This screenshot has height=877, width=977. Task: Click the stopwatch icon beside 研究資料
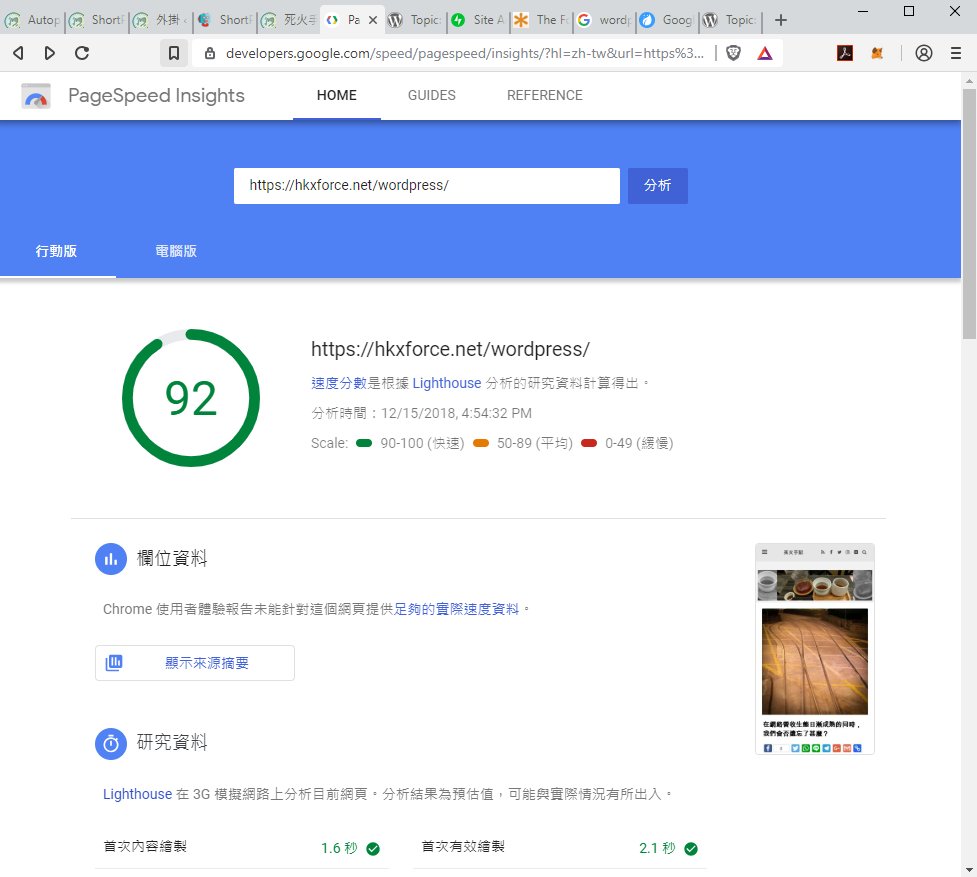(111, 744)
